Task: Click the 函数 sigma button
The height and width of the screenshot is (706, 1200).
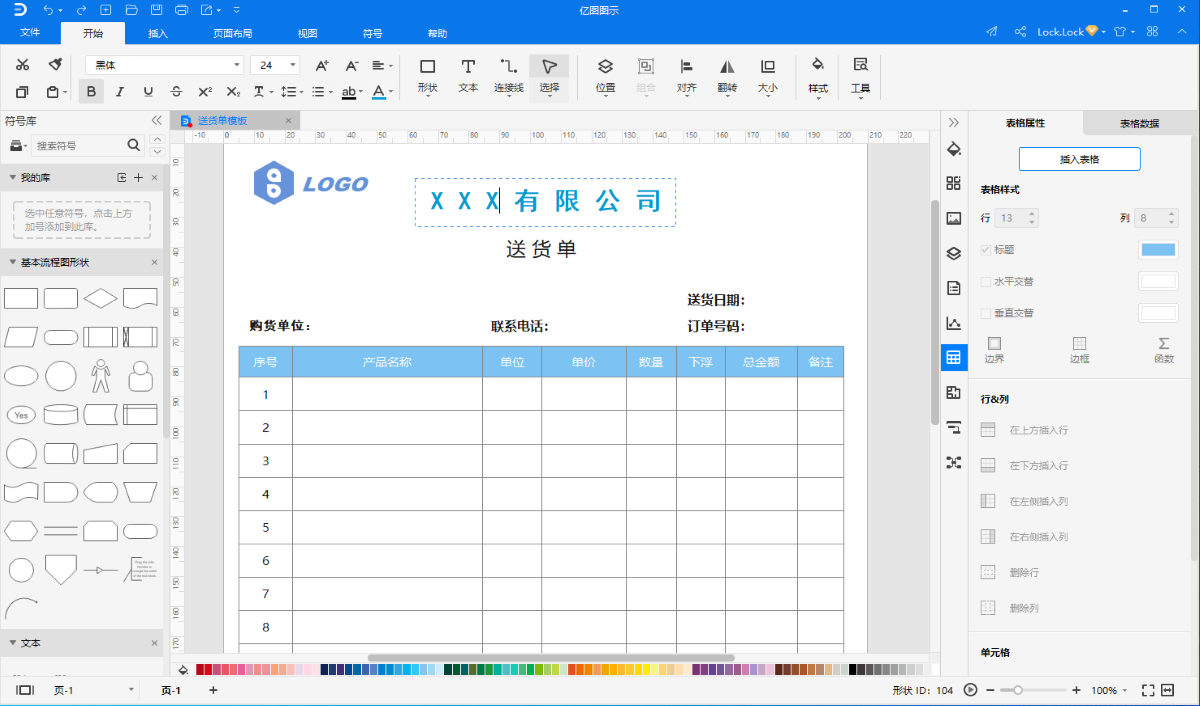Action: pos(1164,349)
